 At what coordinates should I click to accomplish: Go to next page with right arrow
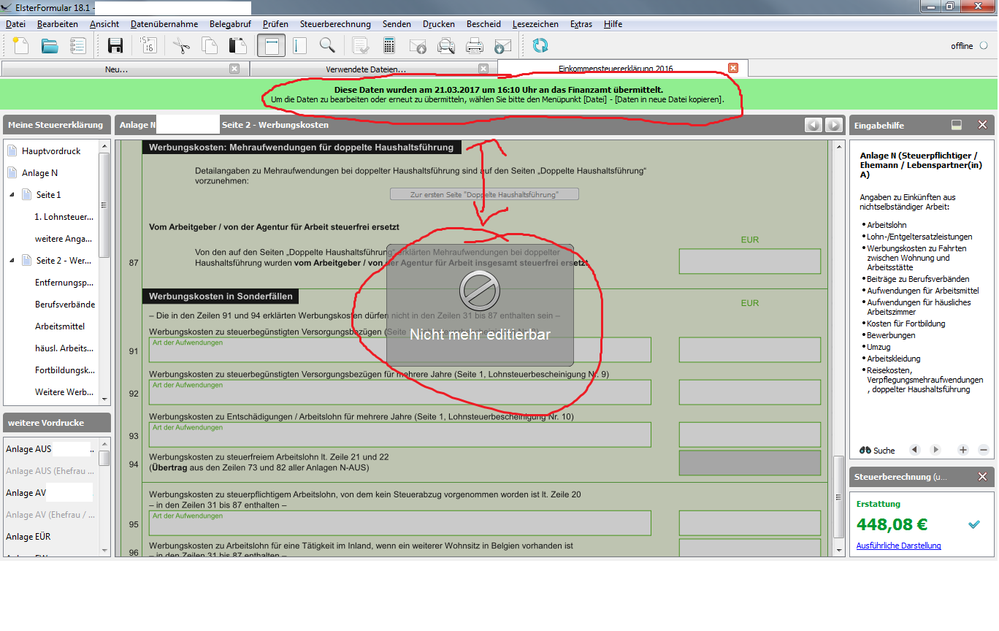833,125
